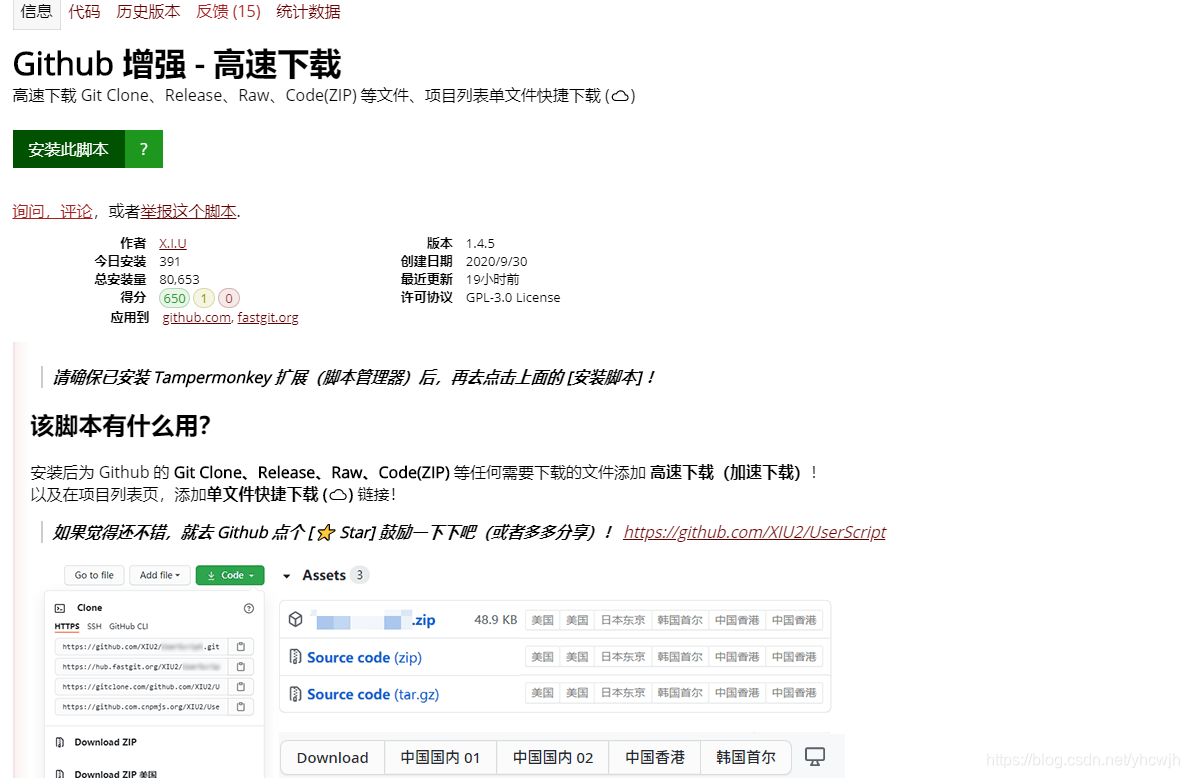Open the 历史版本 tab

coord(149,12)
